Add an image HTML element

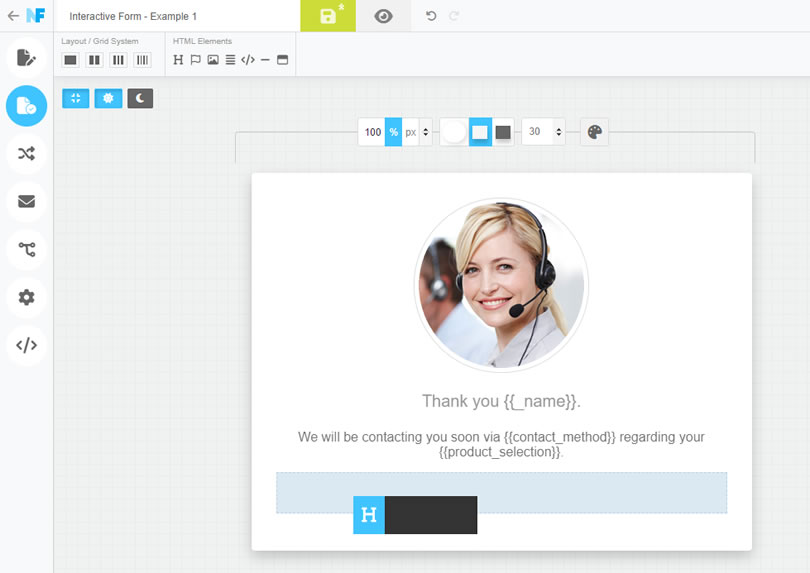pos(213,60)
